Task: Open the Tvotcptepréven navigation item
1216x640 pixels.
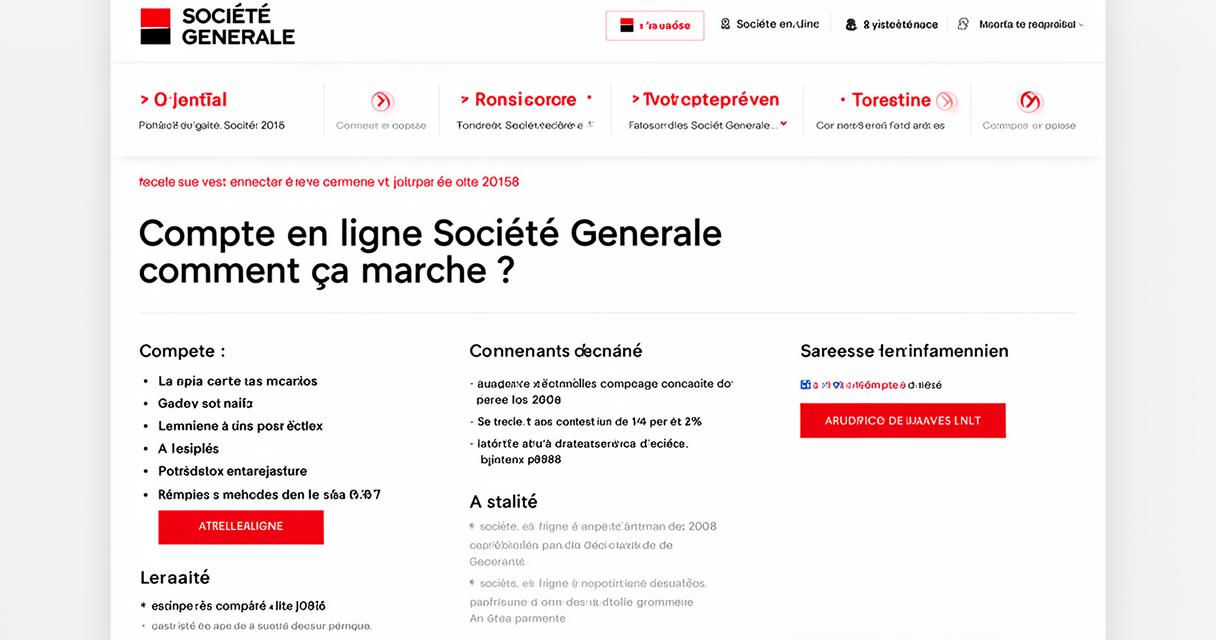Action: 704,100
